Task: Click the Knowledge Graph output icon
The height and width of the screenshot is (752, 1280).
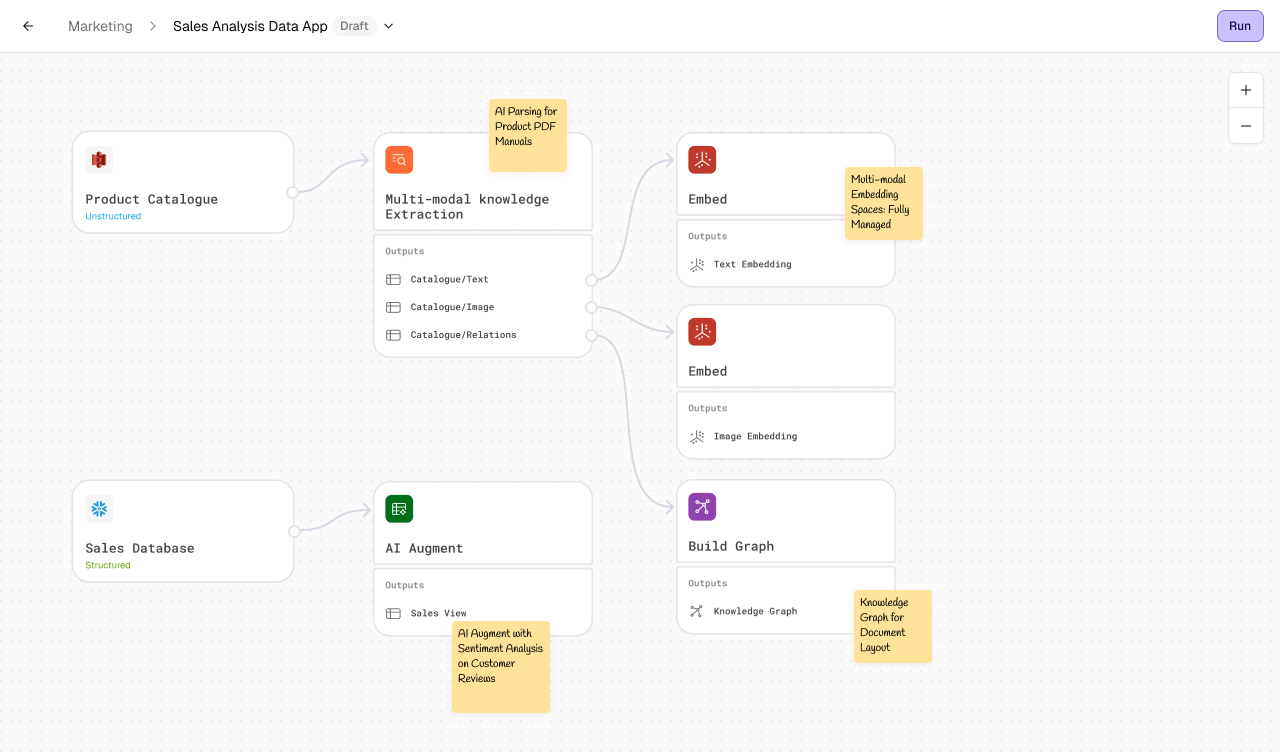Action: coord(697,610)
